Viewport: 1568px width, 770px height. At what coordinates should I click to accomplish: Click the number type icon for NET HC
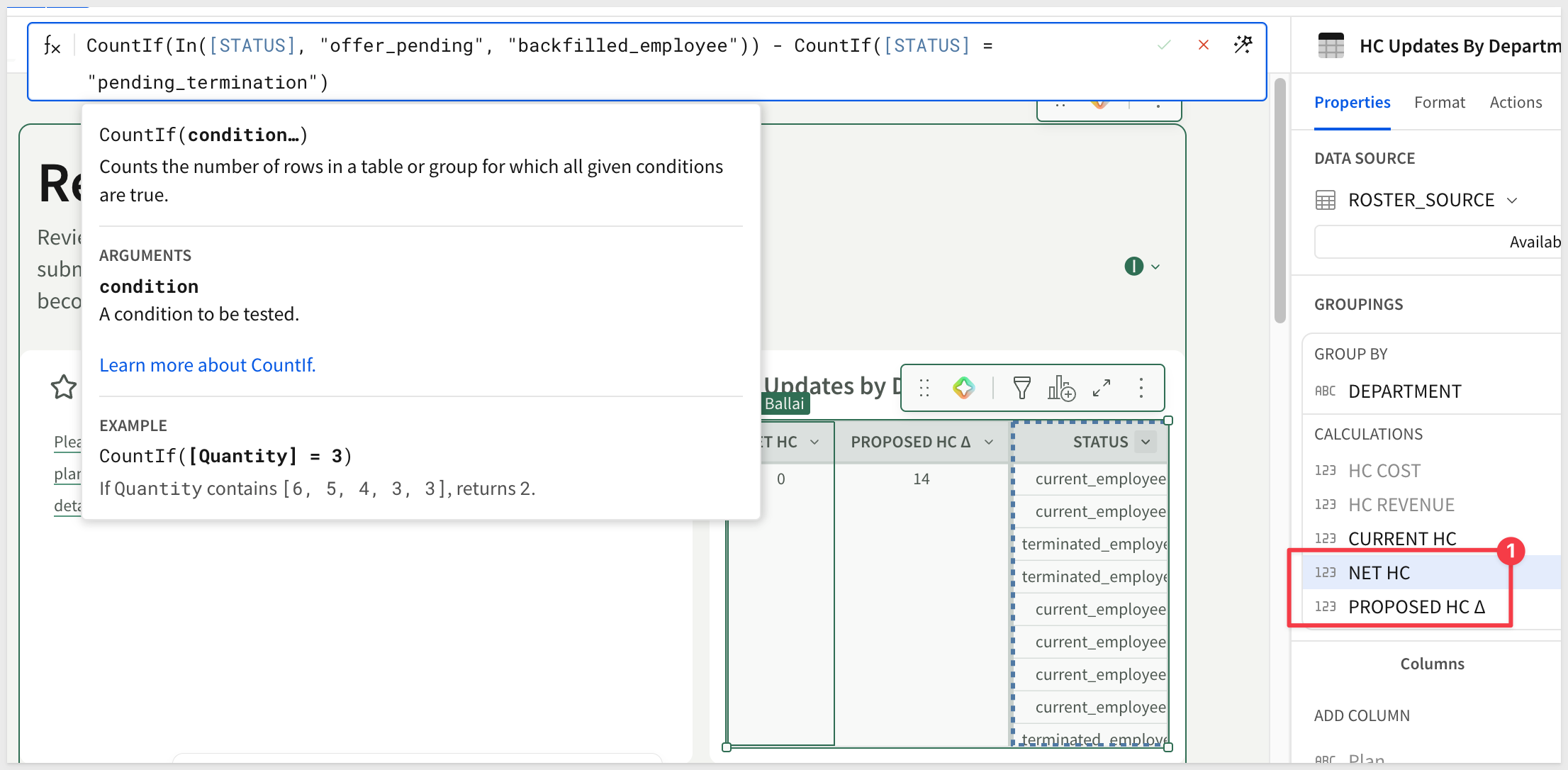click(1325, 573)
